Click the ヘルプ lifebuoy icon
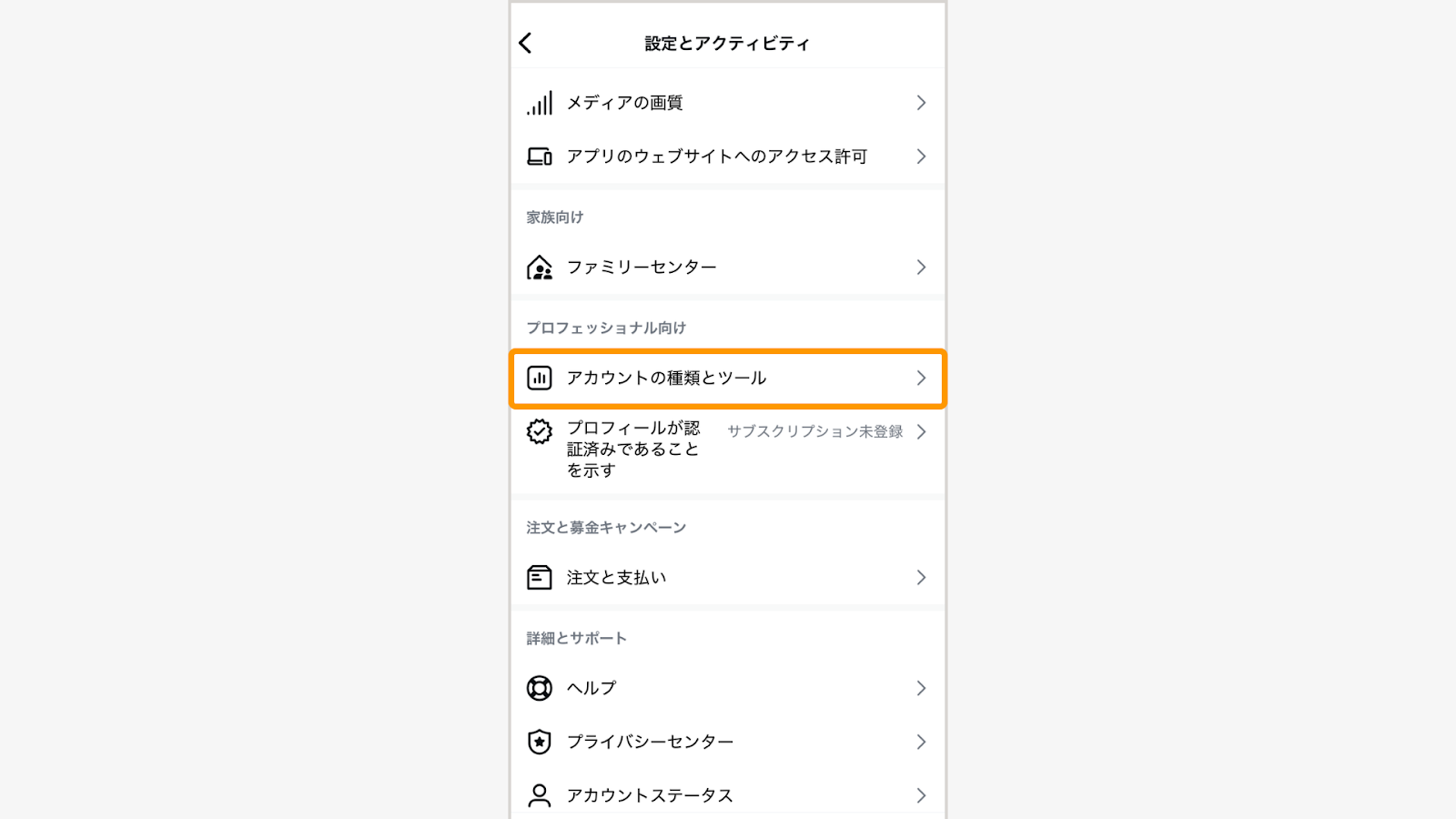The height and width of the screenshot is (819, 1456). (540, 688)
